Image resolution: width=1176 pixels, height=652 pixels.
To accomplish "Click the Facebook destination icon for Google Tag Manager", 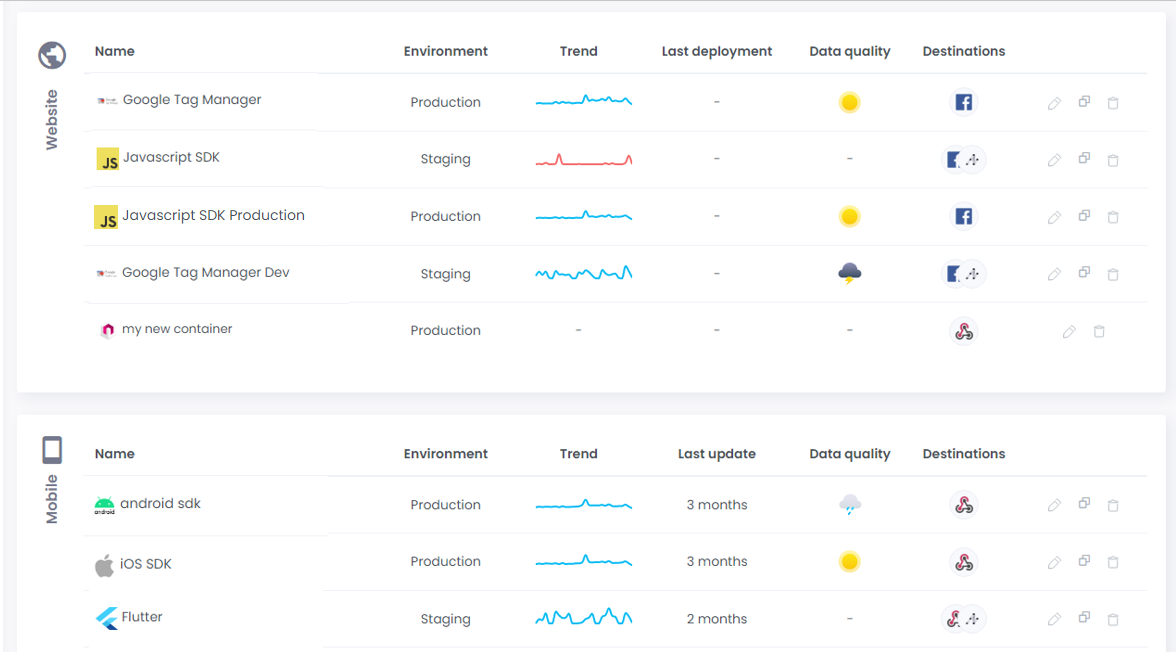I will click(963, 102).
